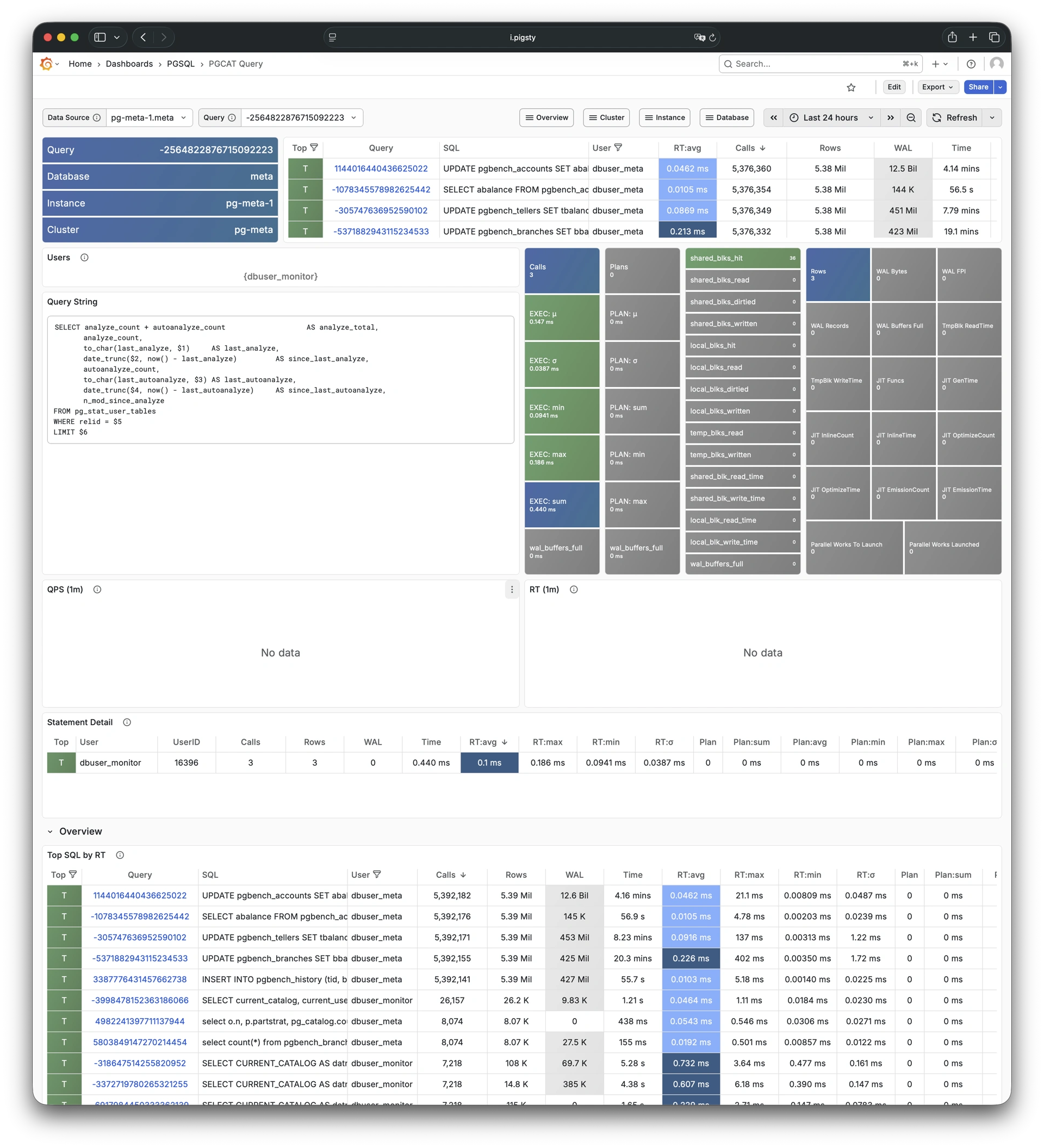Click the info icon beside Users panel

pyautogui.click(x=84, y=258)
